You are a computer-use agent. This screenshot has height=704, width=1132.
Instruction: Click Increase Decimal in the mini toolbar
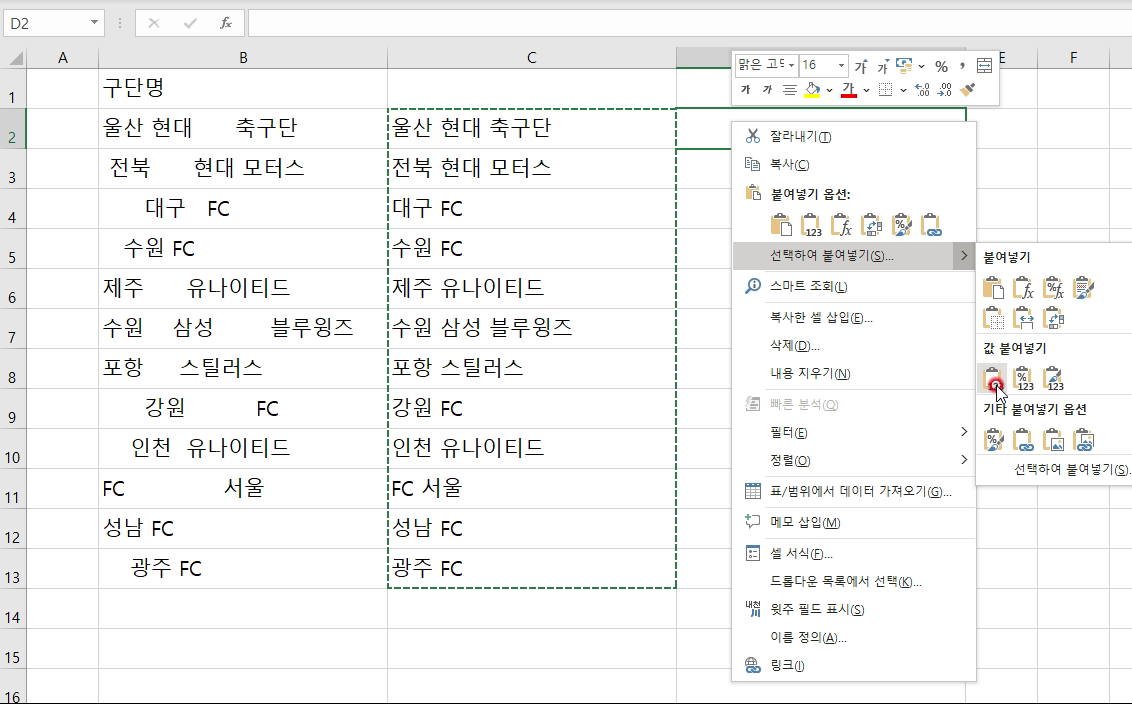(922, 90)
